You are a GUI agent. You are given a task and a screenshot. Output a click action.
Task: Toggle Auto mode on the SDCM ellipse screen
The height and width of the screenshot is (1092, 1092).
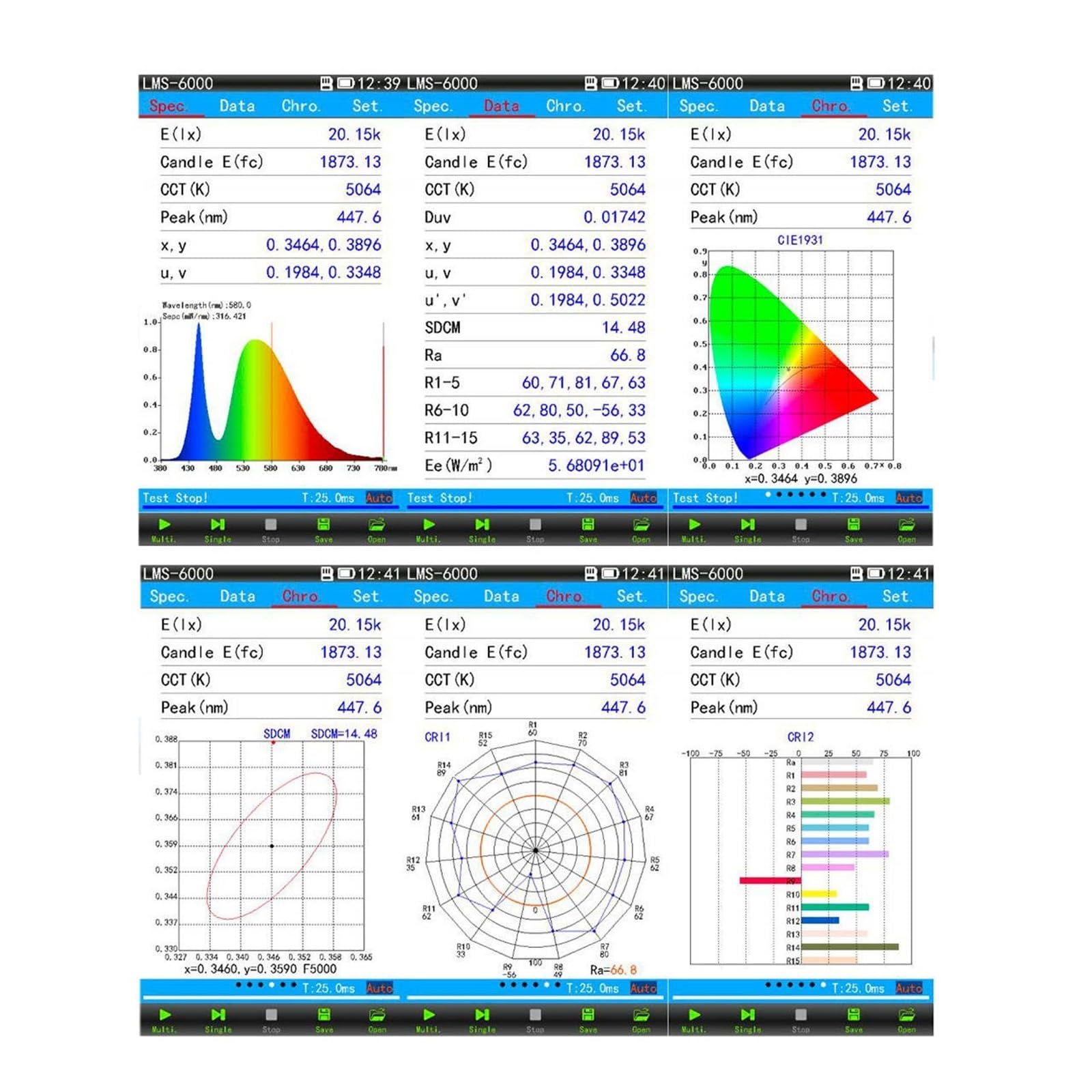click(x=379, y=988)
